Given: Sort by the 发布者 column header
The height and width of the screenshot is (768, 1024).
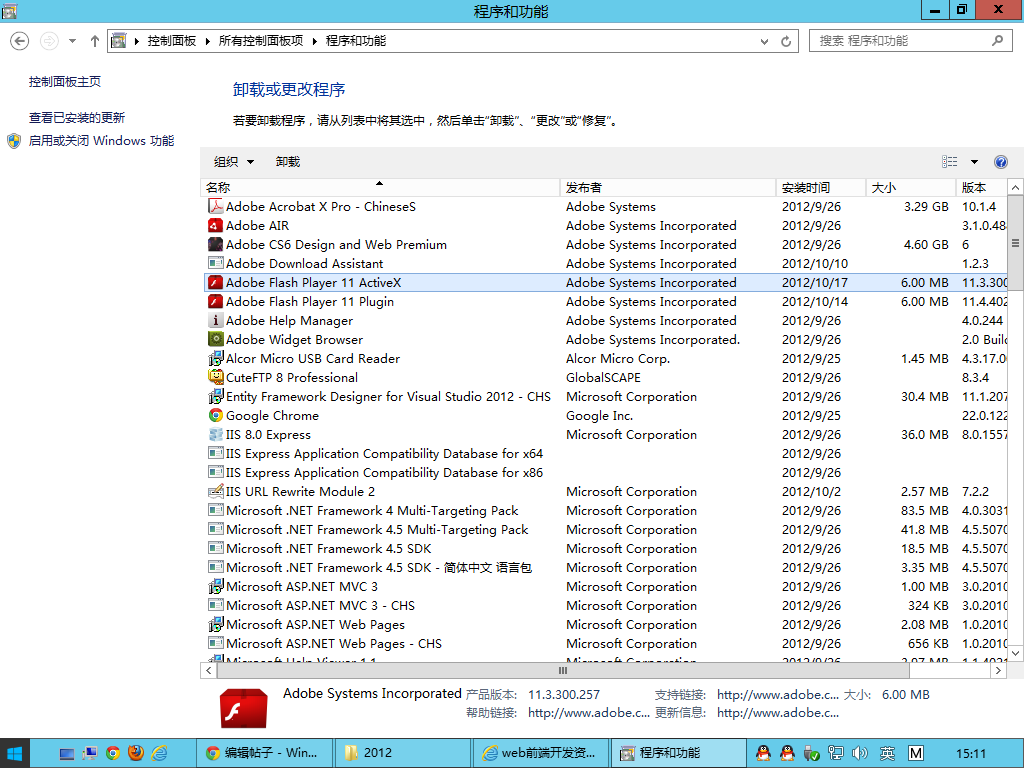Looking at the screenshot, I should click(668, 187).
